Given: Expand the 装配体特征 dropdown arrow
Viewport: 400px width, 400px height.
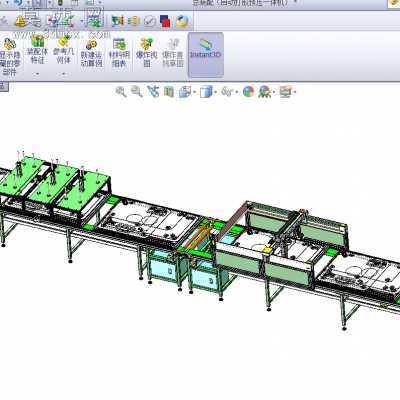Looking at the screenshot, I should click(37, 73).
